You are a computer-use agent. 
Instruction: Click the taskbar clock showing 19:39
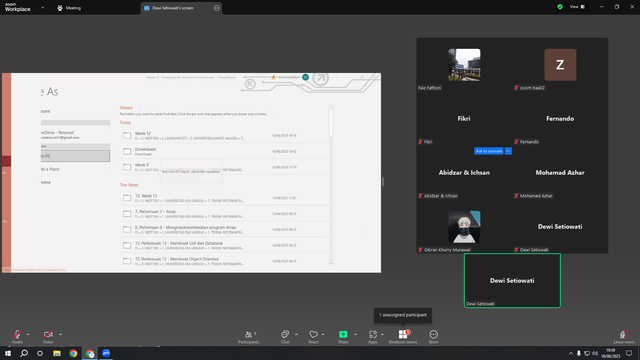611,353
